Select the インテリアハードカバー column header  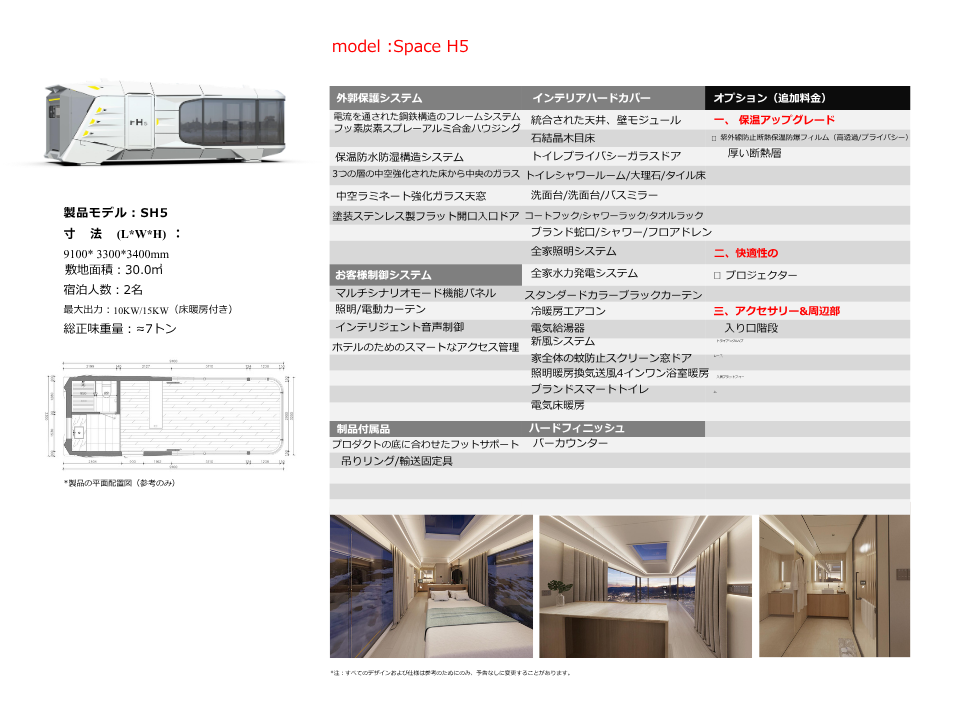click(591, 98)
